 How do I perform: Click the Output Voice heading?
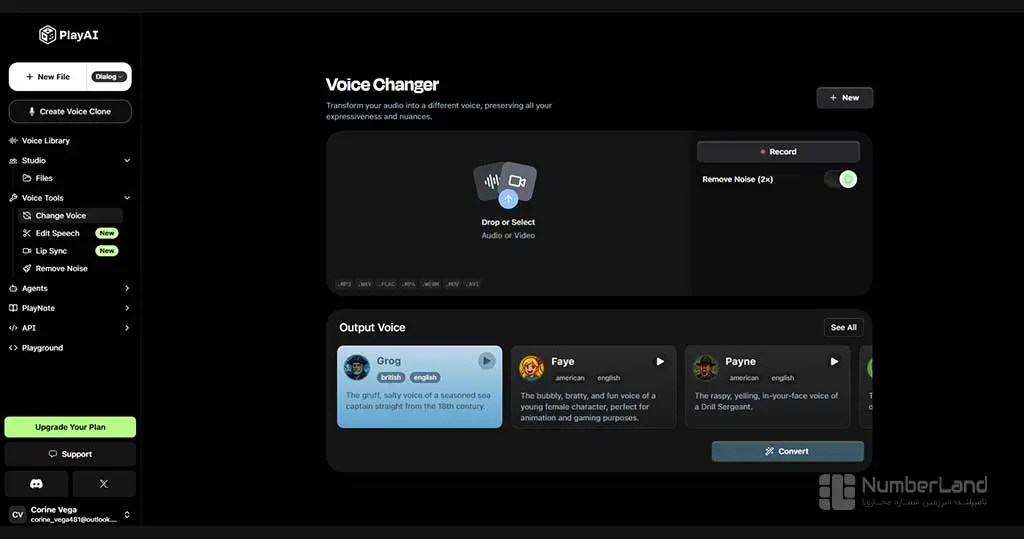pyautogui.click(x=372, y=327)
